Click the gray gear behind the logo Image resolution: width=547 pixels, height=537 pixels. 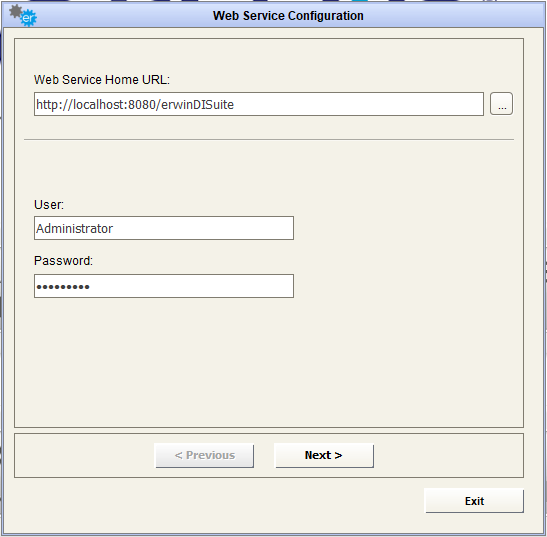pos(15,11)
